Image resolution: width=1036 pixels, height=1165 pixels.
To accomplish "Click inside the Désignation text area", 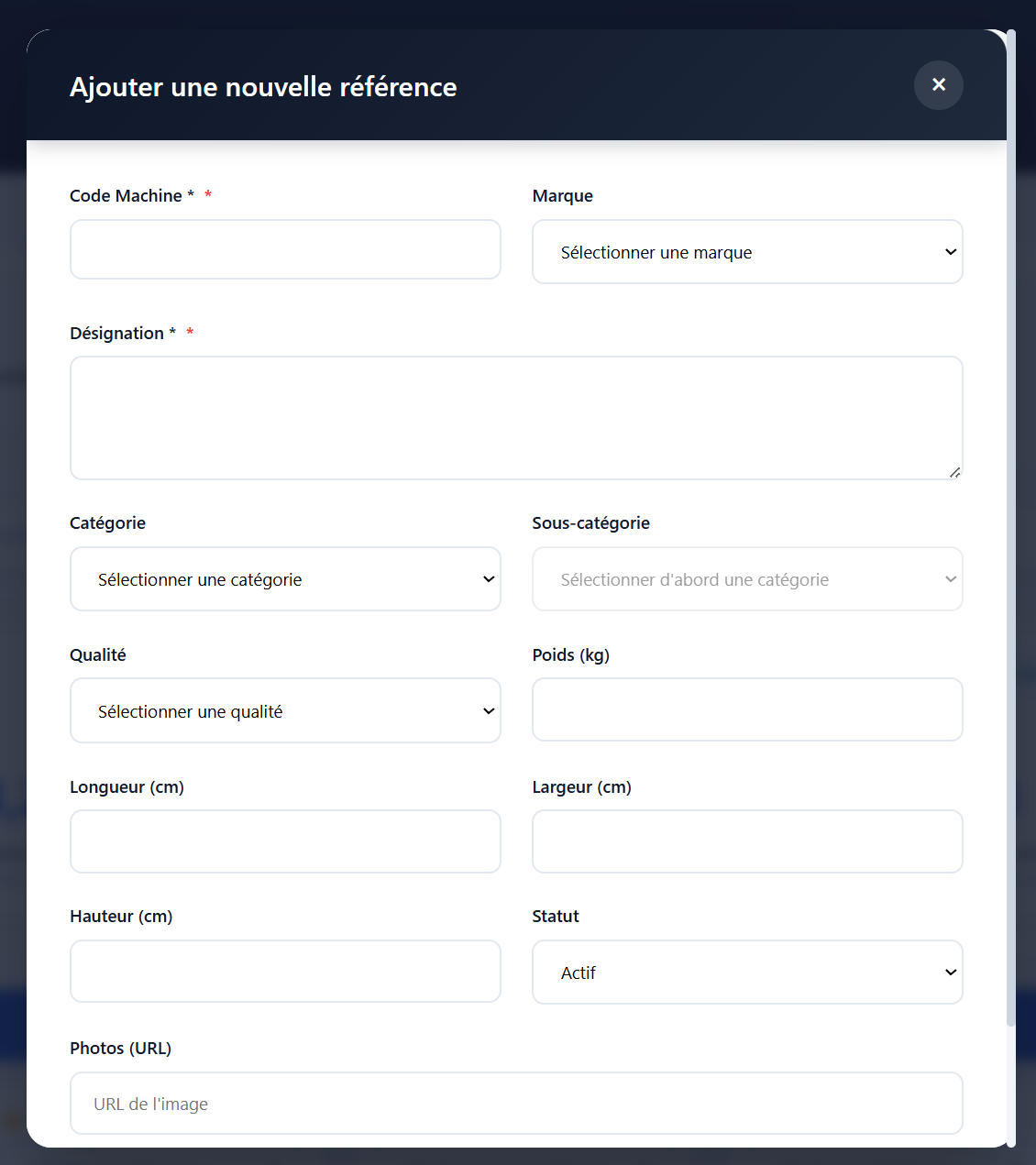I will 516,417.
